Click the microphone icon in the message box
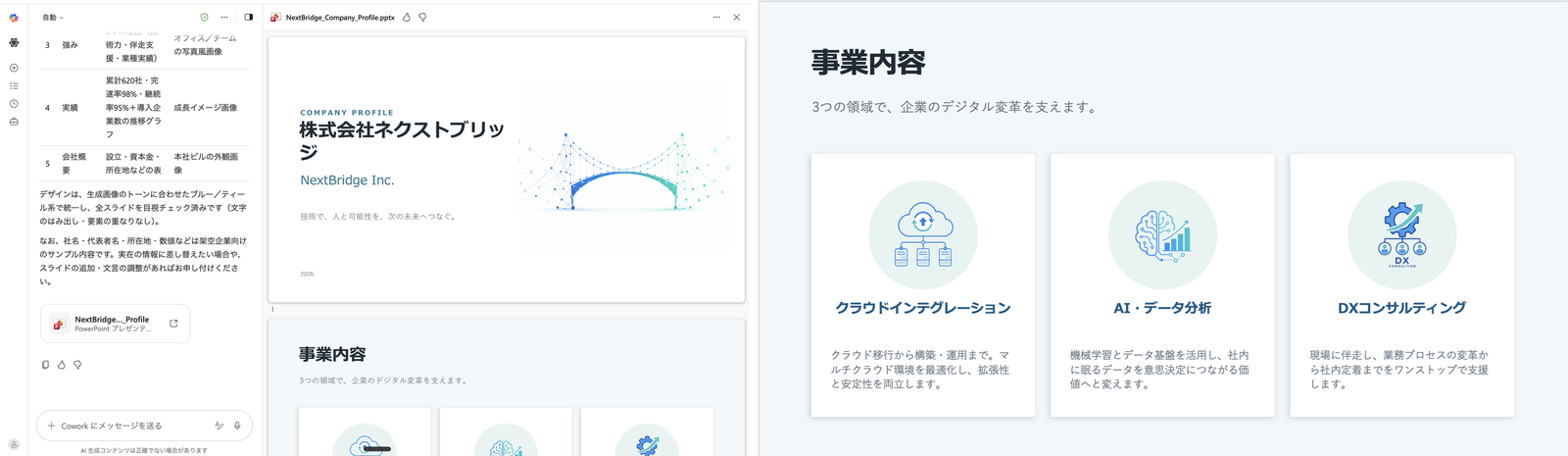Screen dimensions: 1568x456 coord(237,426)
